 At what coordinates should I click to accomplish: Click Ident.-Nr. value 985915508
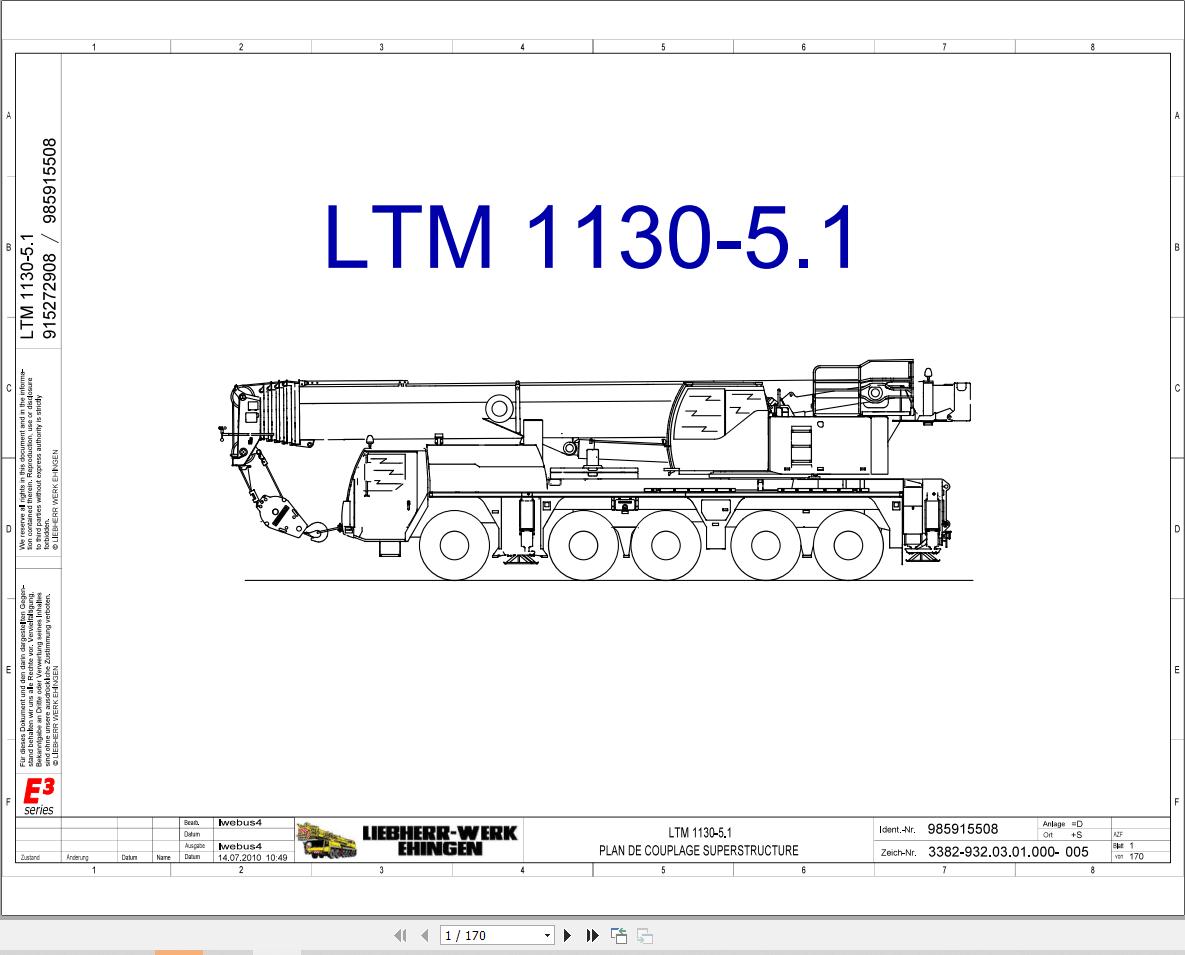[x=962, y=829]
